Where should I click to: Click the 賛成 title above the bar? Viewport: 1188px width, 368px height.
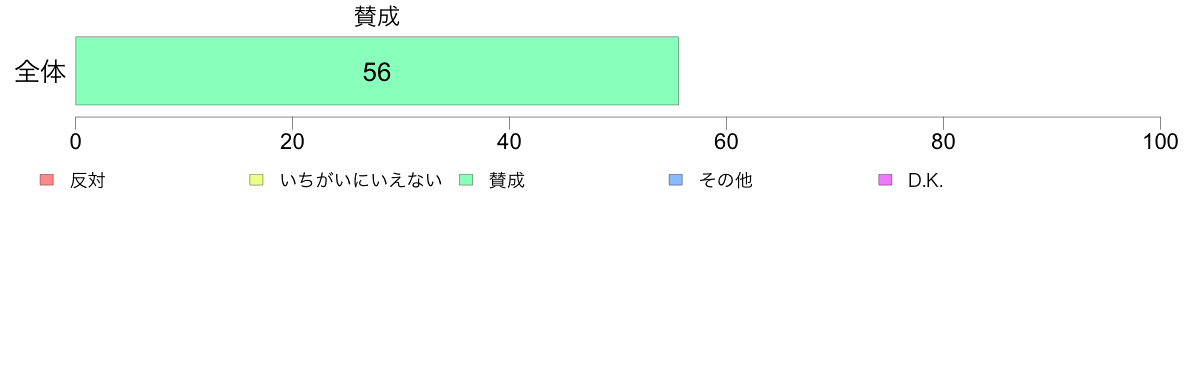(377, 17)
